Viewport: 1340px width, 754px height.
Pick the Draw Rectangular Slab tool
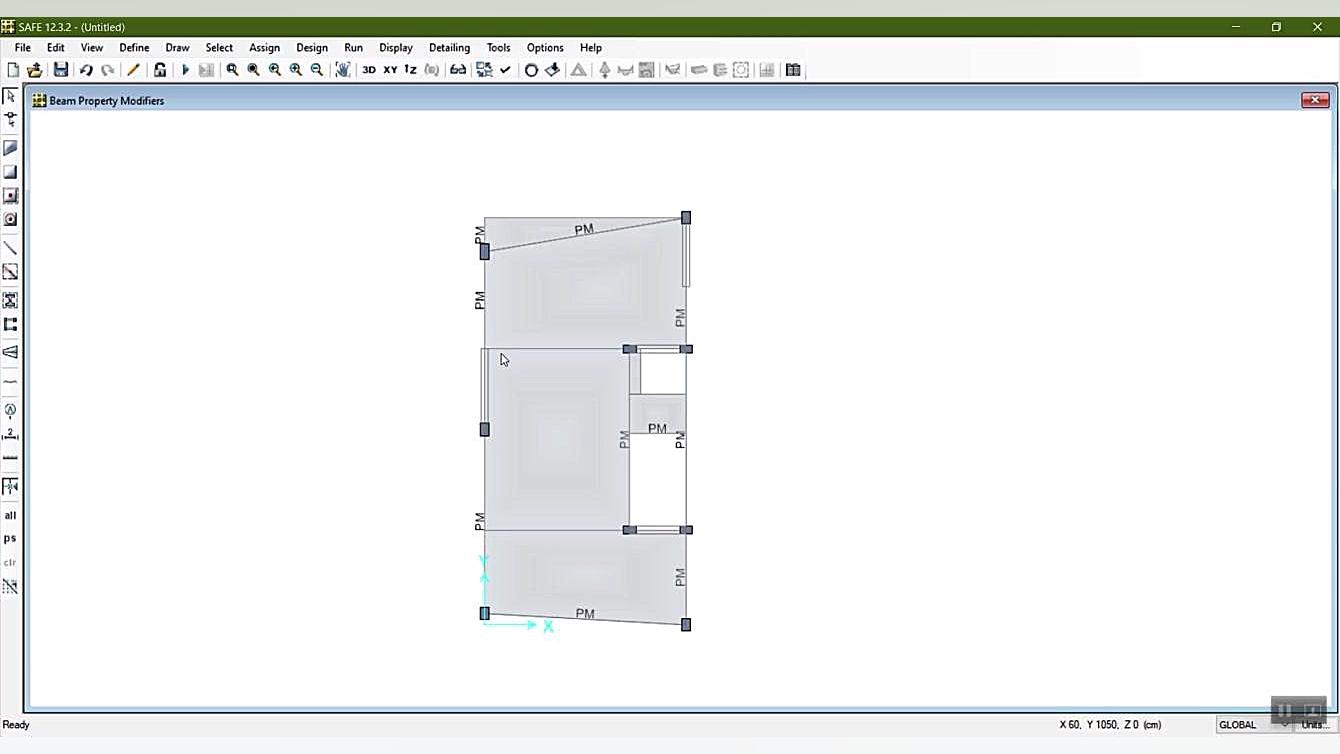(x=10, y=172)
